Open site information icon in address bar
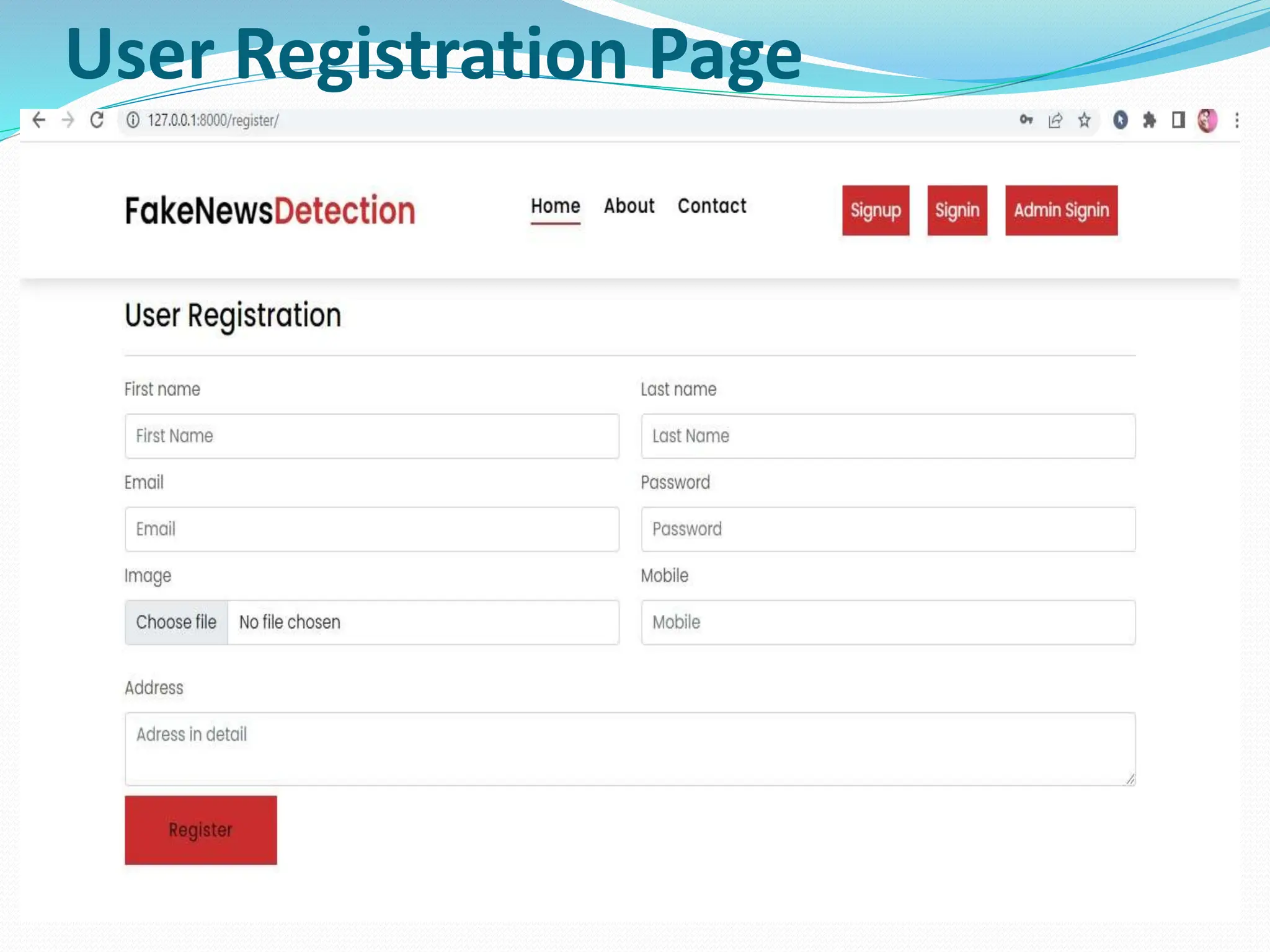This screenshot has width=1270, height=952. click(133, 120)
